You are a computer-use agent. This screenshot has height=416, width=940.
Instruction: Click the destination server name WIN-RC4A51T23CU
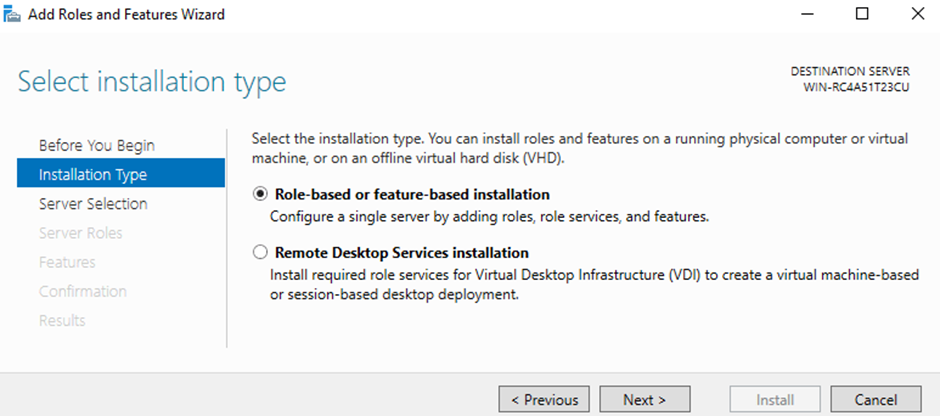(x=856, y=87)
